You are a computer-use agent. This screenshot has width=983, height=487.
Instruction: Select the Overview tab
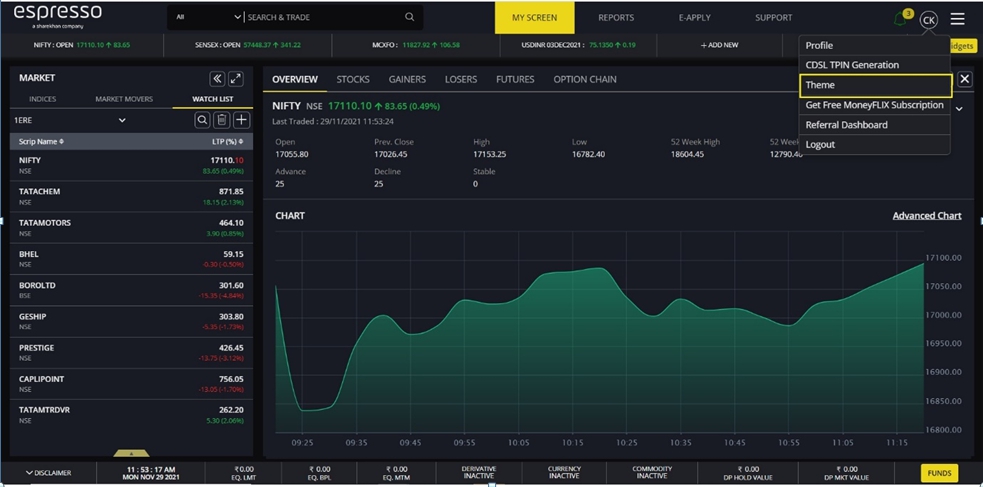pyautogui.click(x=295, y=80)
